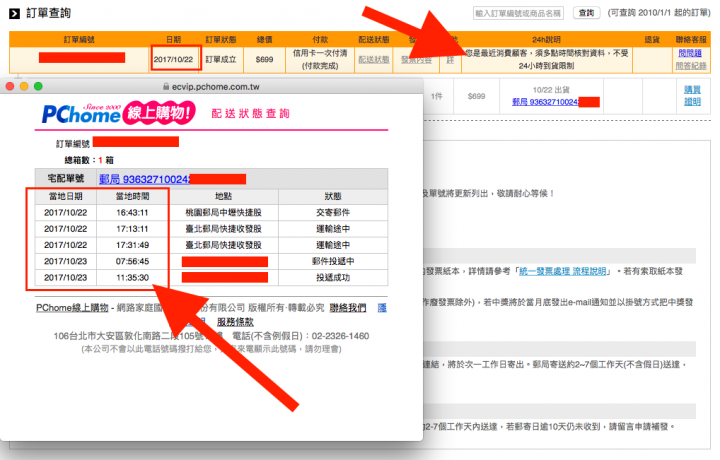Close the popup window with red button
Screen dimensions: 720x460
coord(10,86)
